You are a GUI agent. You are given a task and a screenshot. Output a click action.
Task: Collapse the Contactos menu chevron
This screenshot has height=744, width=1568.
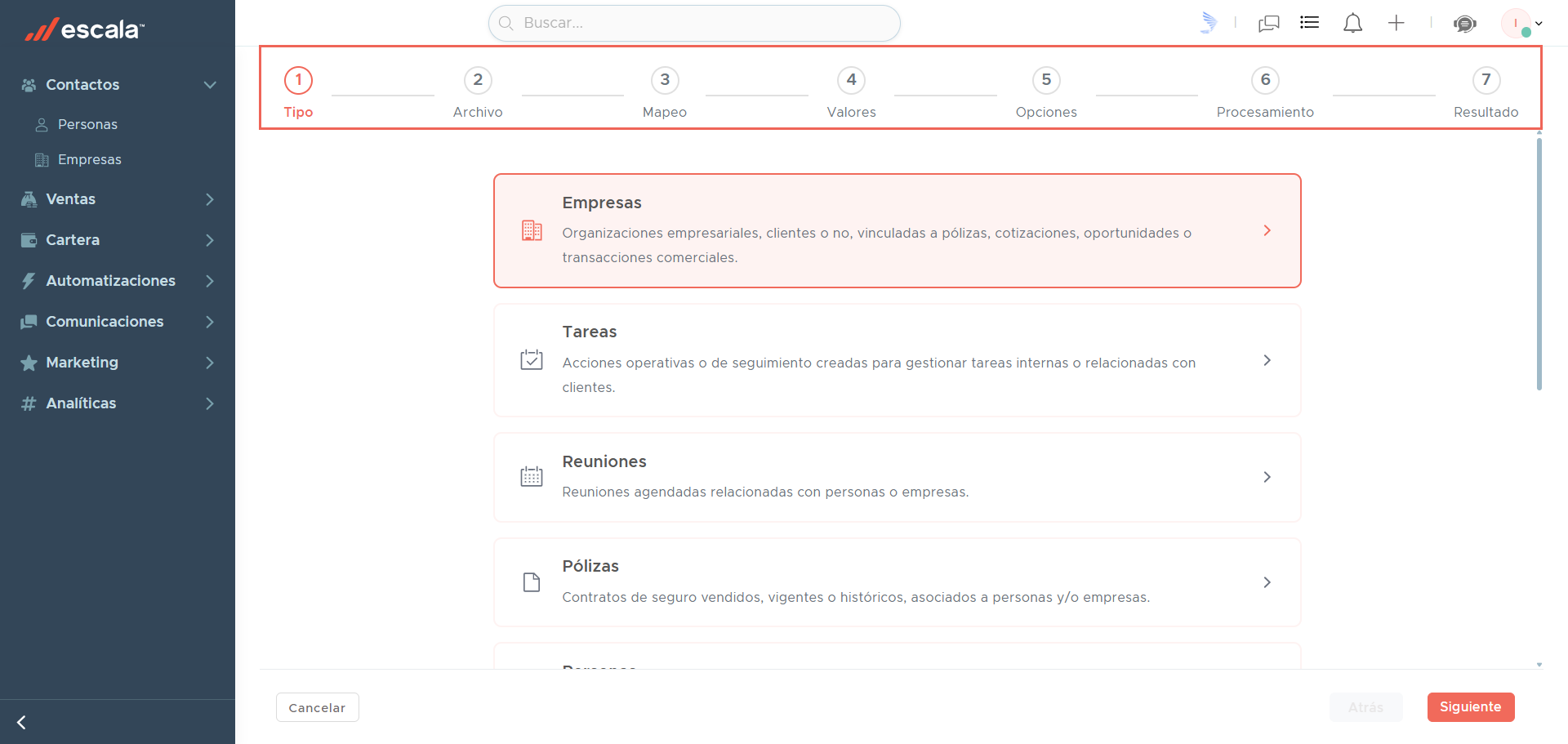coord(210,85)
